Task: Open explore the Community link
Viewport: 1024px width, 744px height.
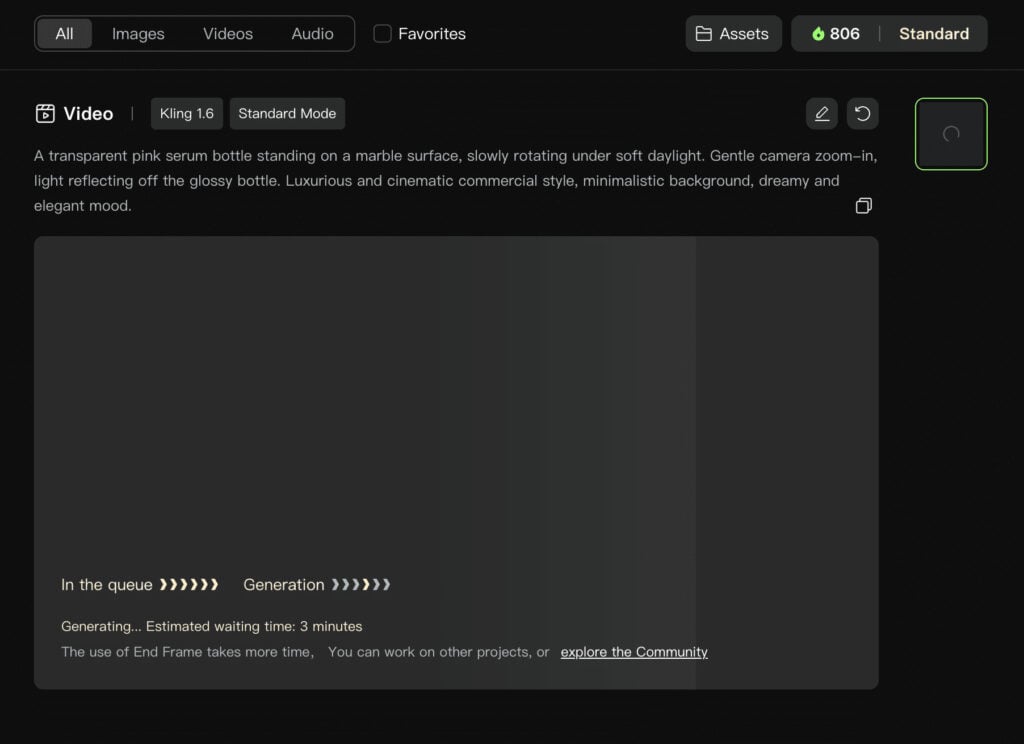Action: click(633, 652)
